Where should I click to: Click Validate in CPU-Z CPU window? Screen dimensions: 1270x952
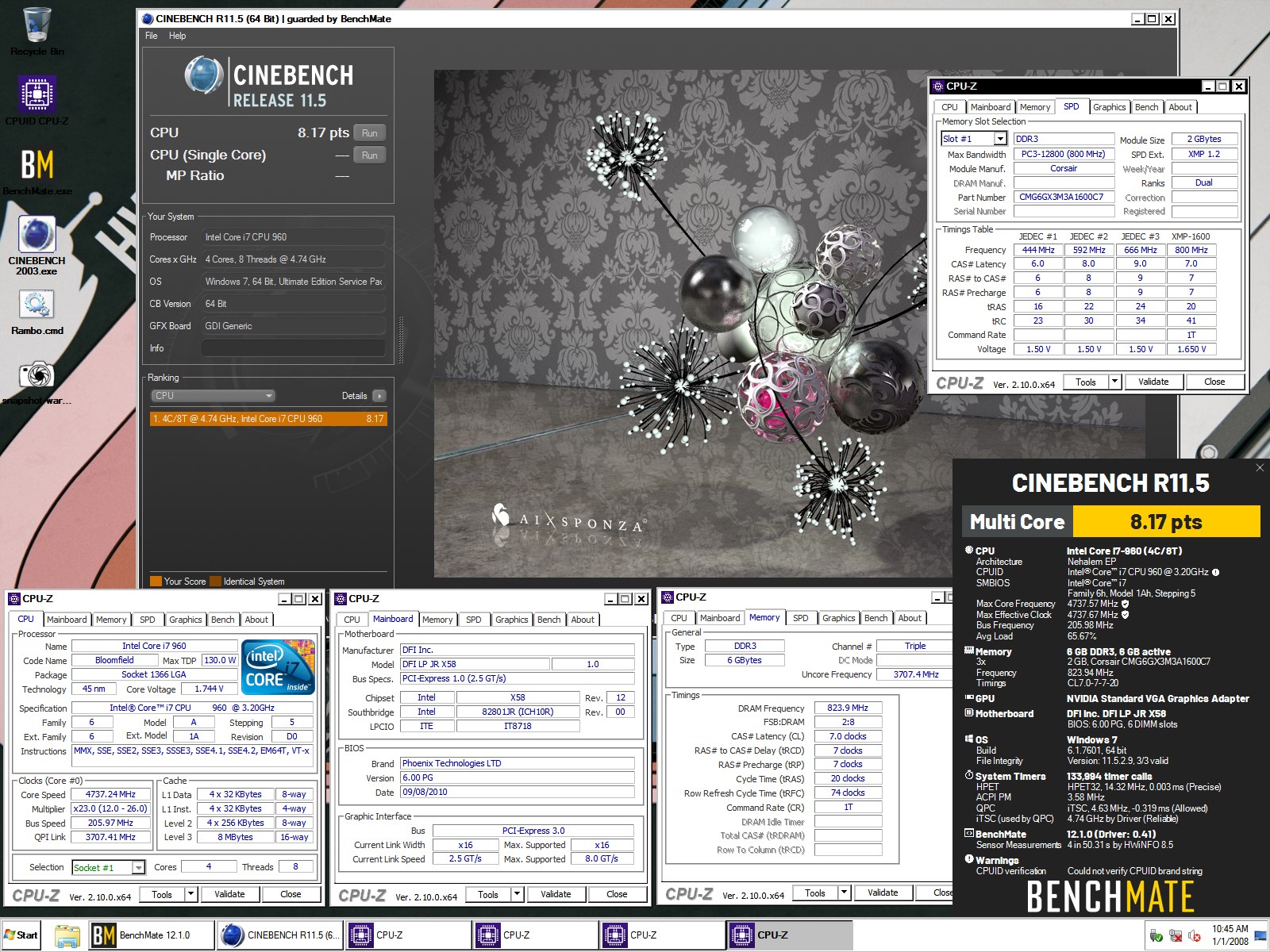229,895
